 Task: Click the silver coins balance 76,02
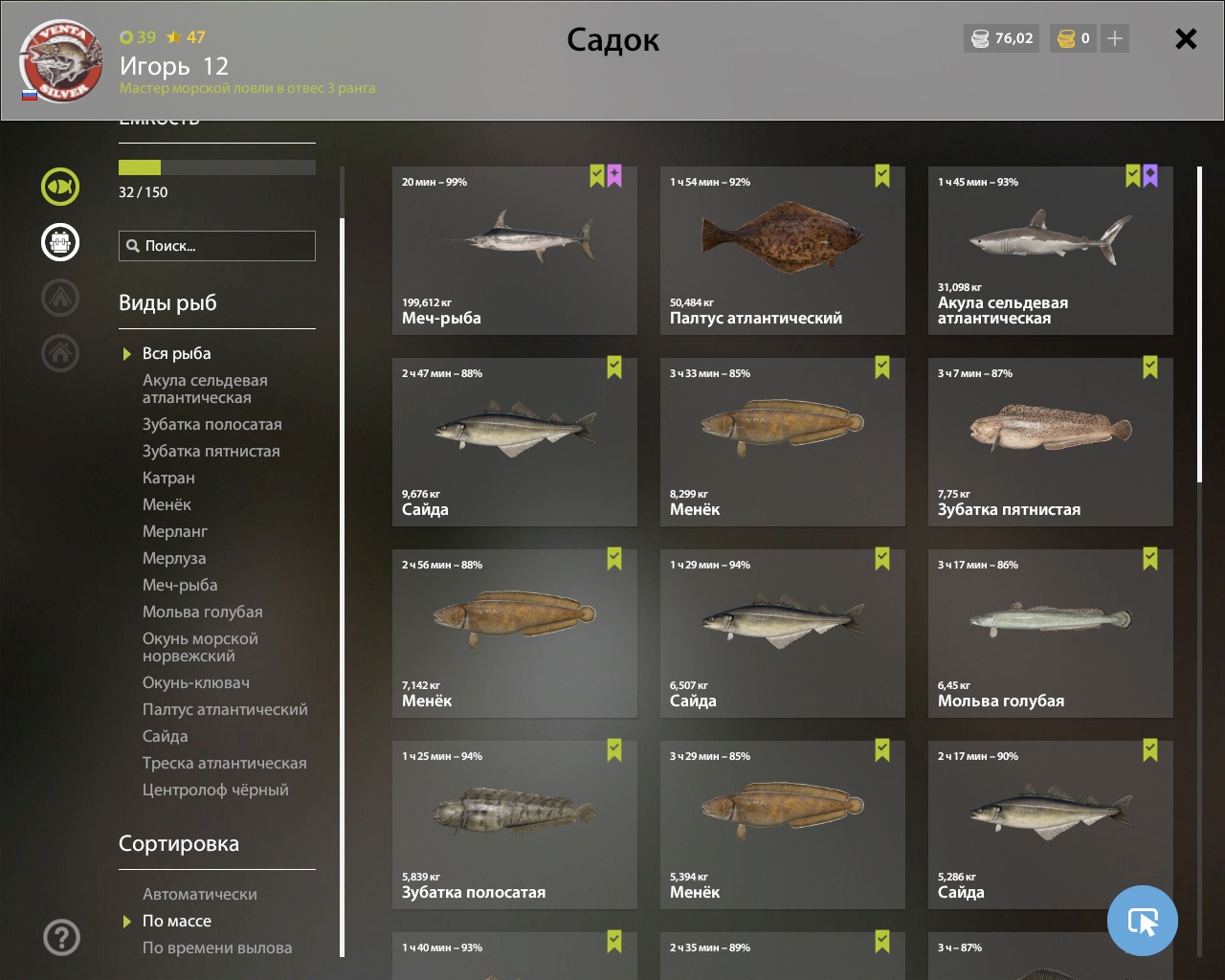tap(1002, 38)
